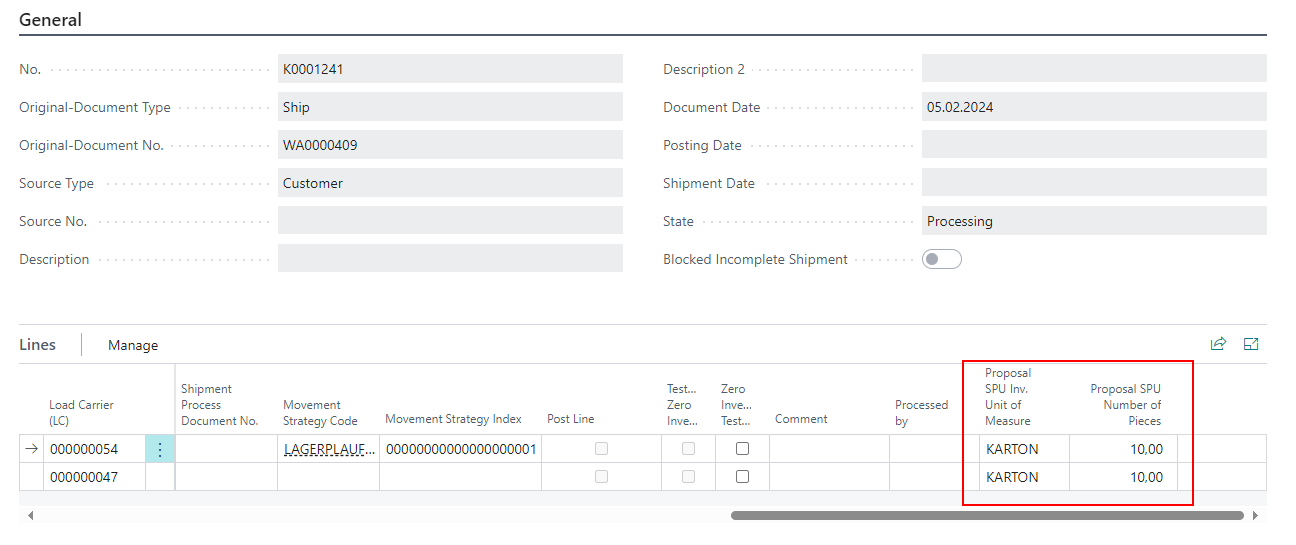Click left arrow of horizontal scrollbar
The width and height of the screenshot is (1296, 545).
pyautogui.click(x=30, y=516)
